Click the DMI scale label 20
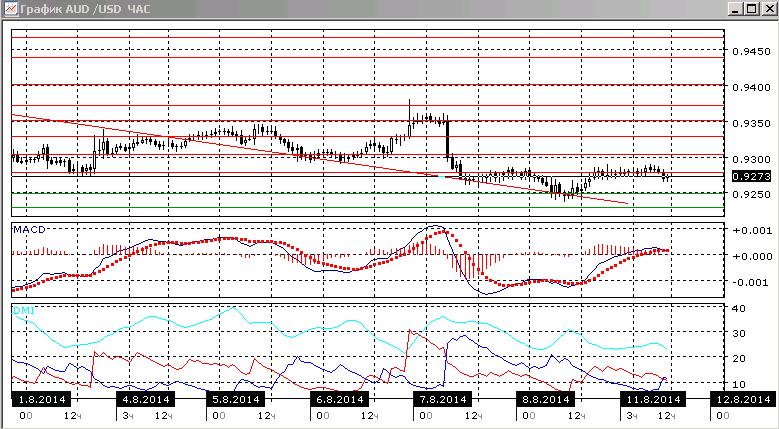This screenshot has width=779, height=429. coord(739,358)
